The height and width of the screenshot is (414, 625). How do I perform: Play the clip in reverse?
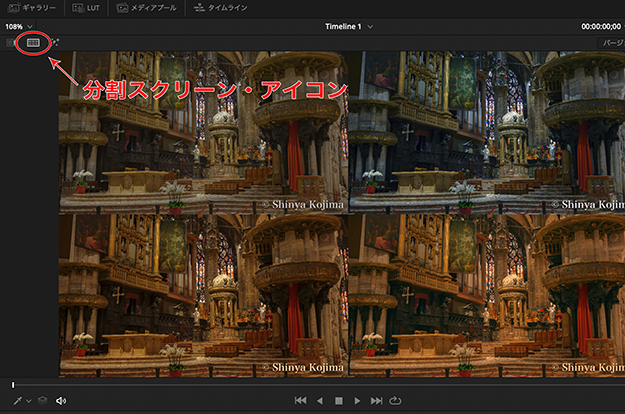point(320,400)
